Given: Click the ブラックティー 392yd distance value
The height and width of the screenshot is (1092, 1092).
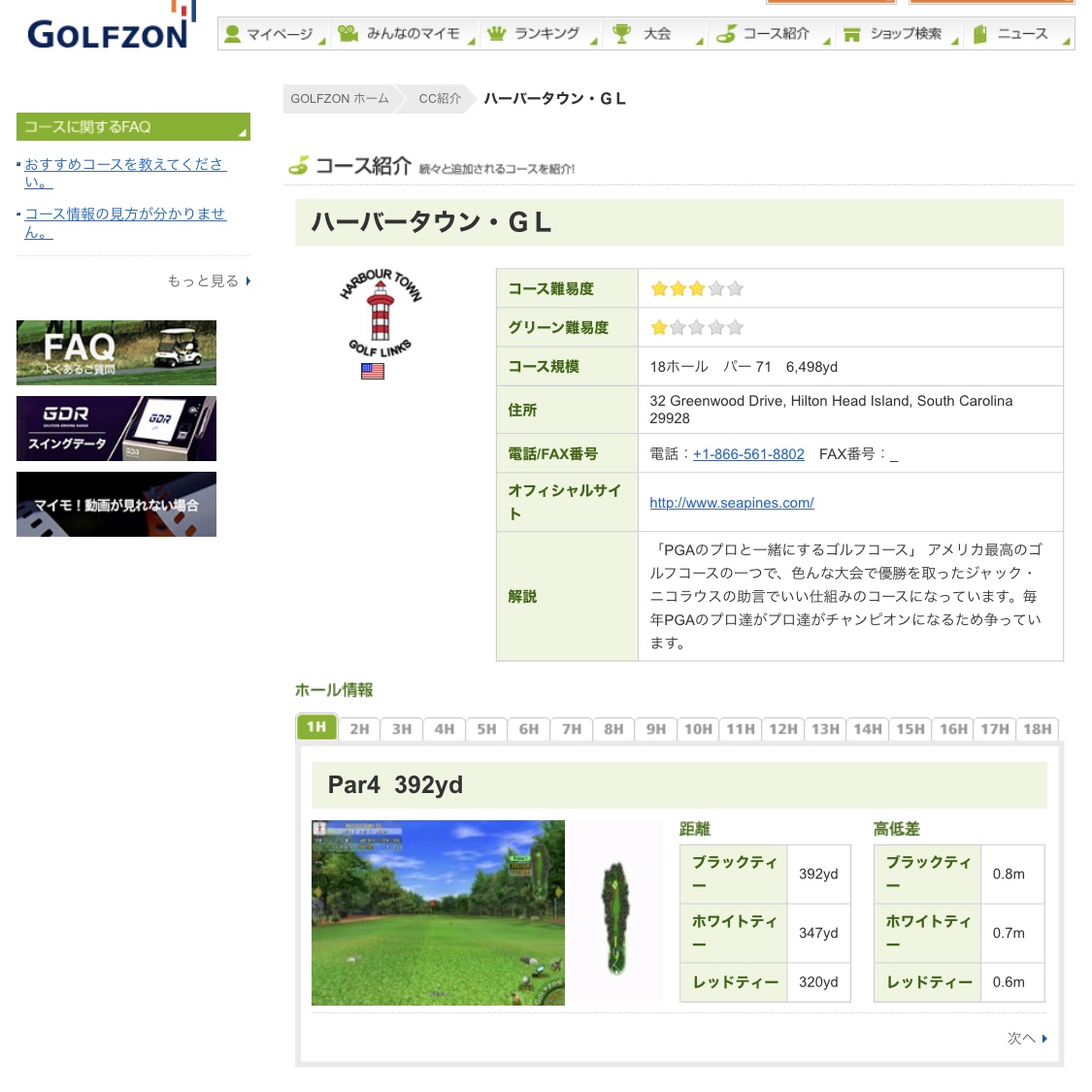Looking at the screenshot, I should (x=818, y=874).
